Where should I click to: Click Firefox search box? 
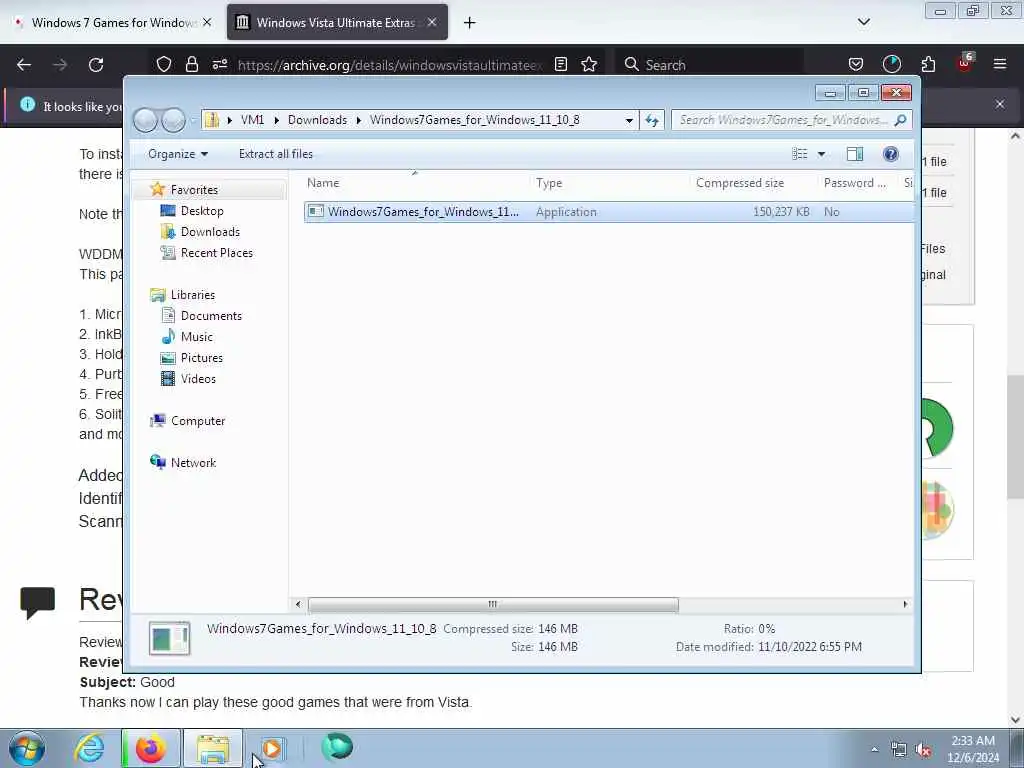coord(711,65)
